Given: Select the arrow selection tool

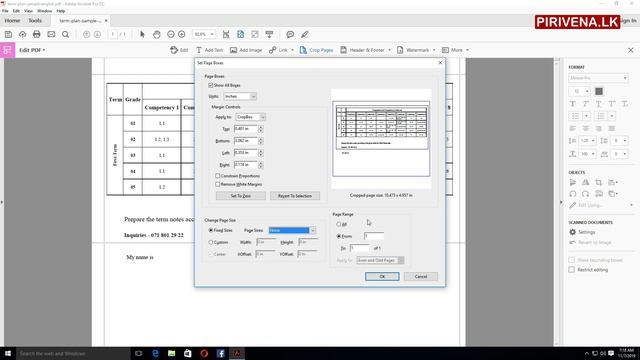Looking at the screenshot, I should (142, 34).
